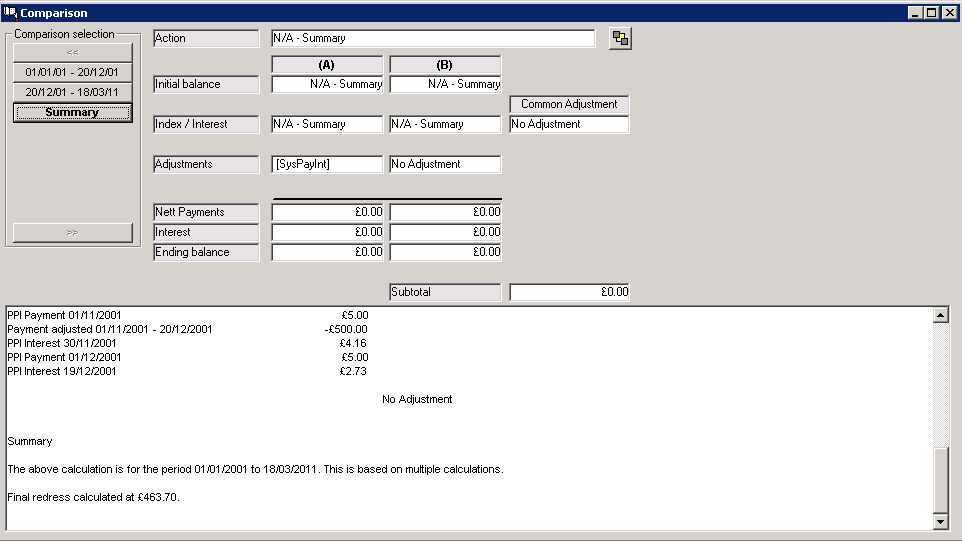Screen dimensions: 962x541
Task: Click Nett Payments value in column B
Action: point(445,212)
